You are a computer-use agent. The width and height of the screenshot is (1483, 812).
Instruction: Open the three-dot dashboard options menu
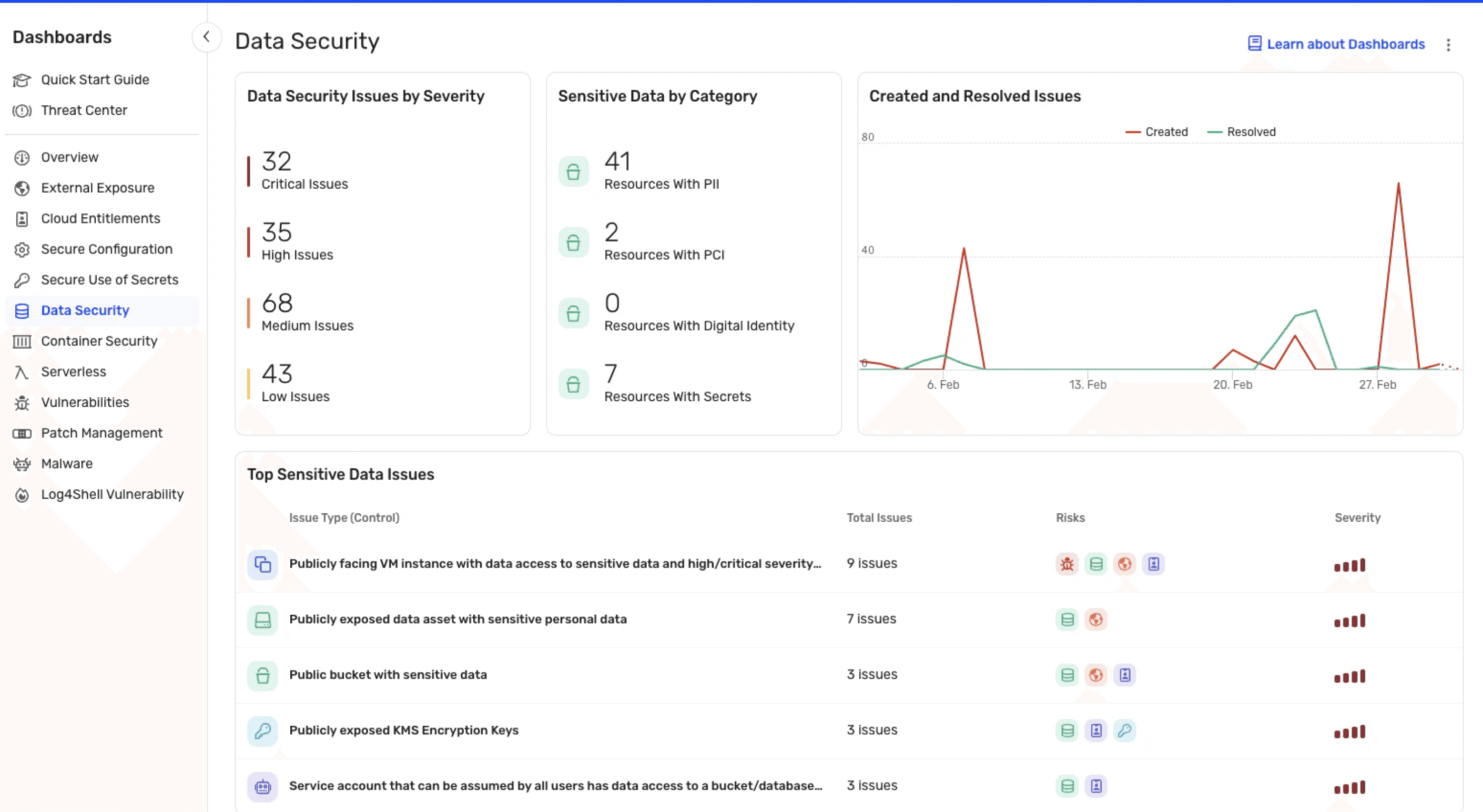pos(1448,45)
